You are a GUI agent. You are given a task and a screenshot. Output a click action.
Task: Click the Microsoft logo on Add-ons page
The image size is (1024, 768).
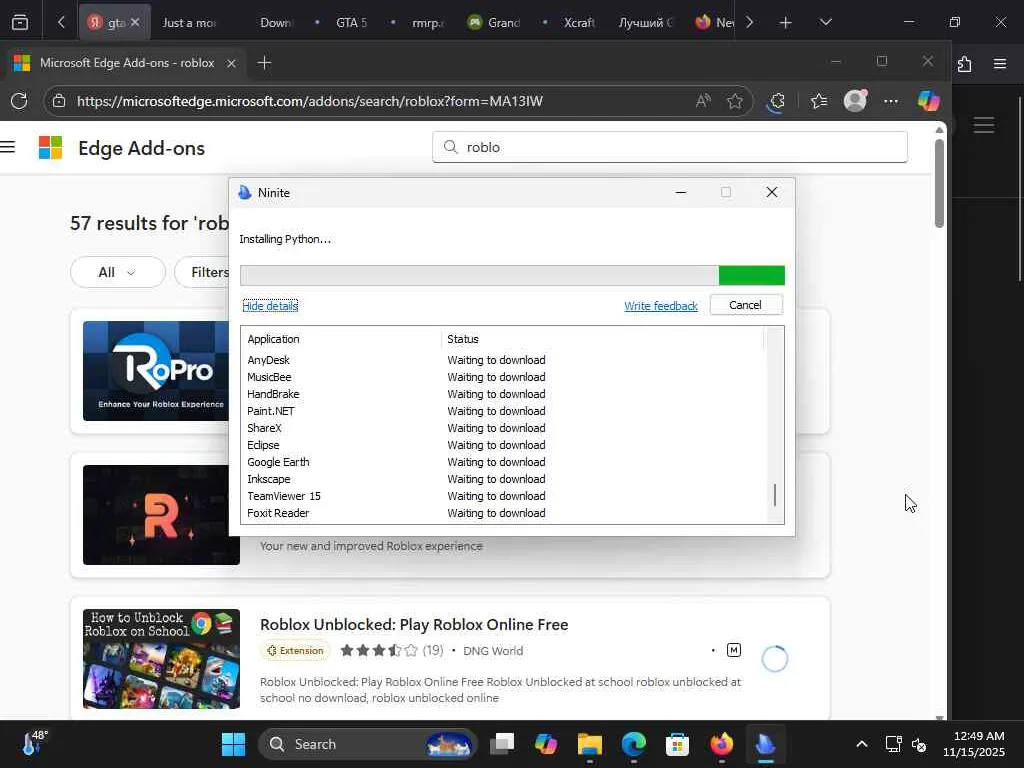tap(50, 148)
